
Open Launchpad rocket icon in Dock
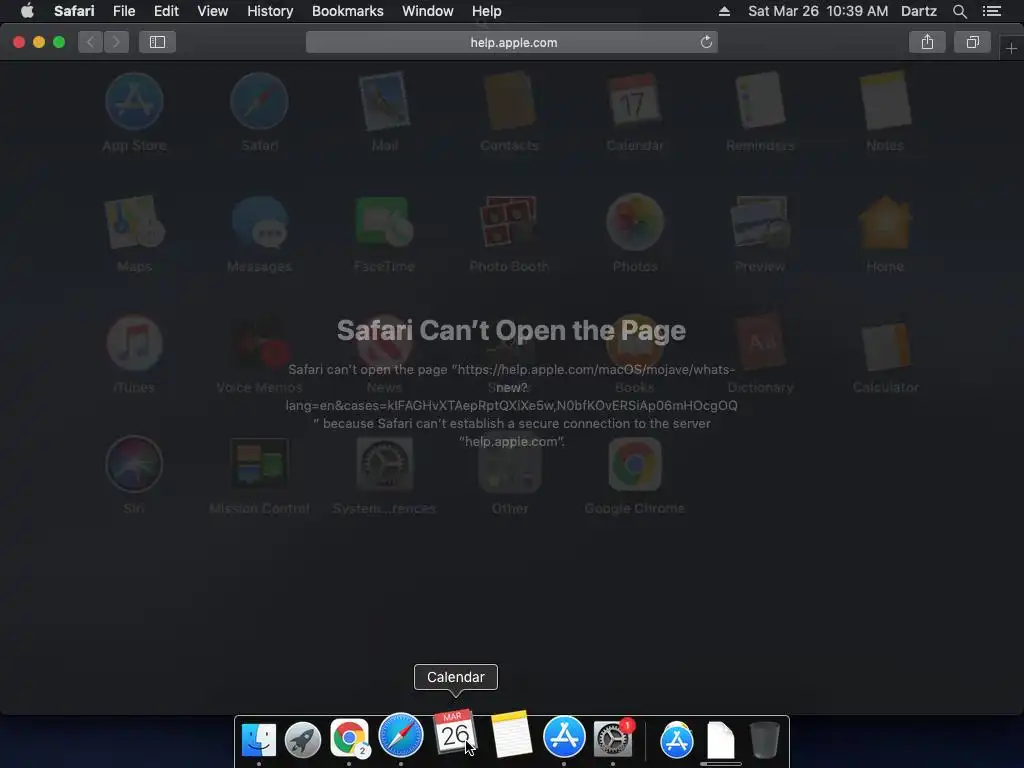303,740
